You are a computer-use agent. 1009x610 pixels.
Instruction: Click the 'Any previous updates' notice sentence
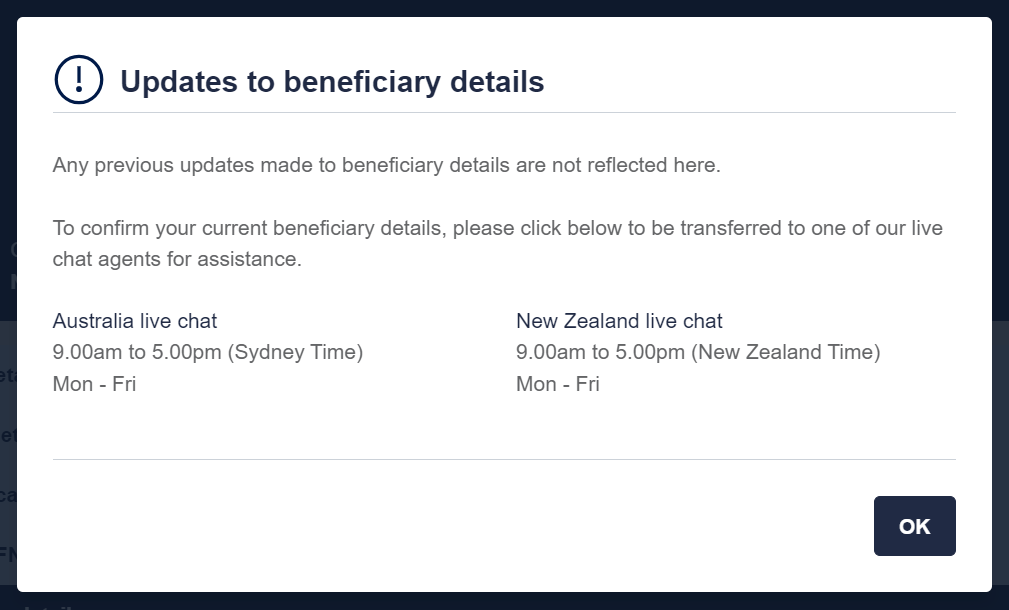[386, 165]
